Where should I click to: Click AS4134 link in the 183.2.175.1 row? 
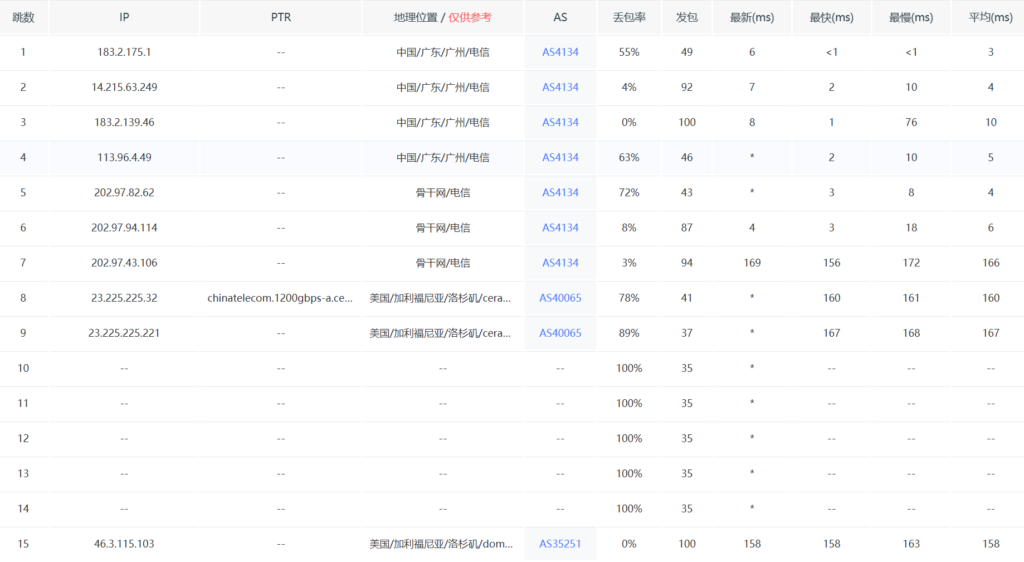pos(560,52)
